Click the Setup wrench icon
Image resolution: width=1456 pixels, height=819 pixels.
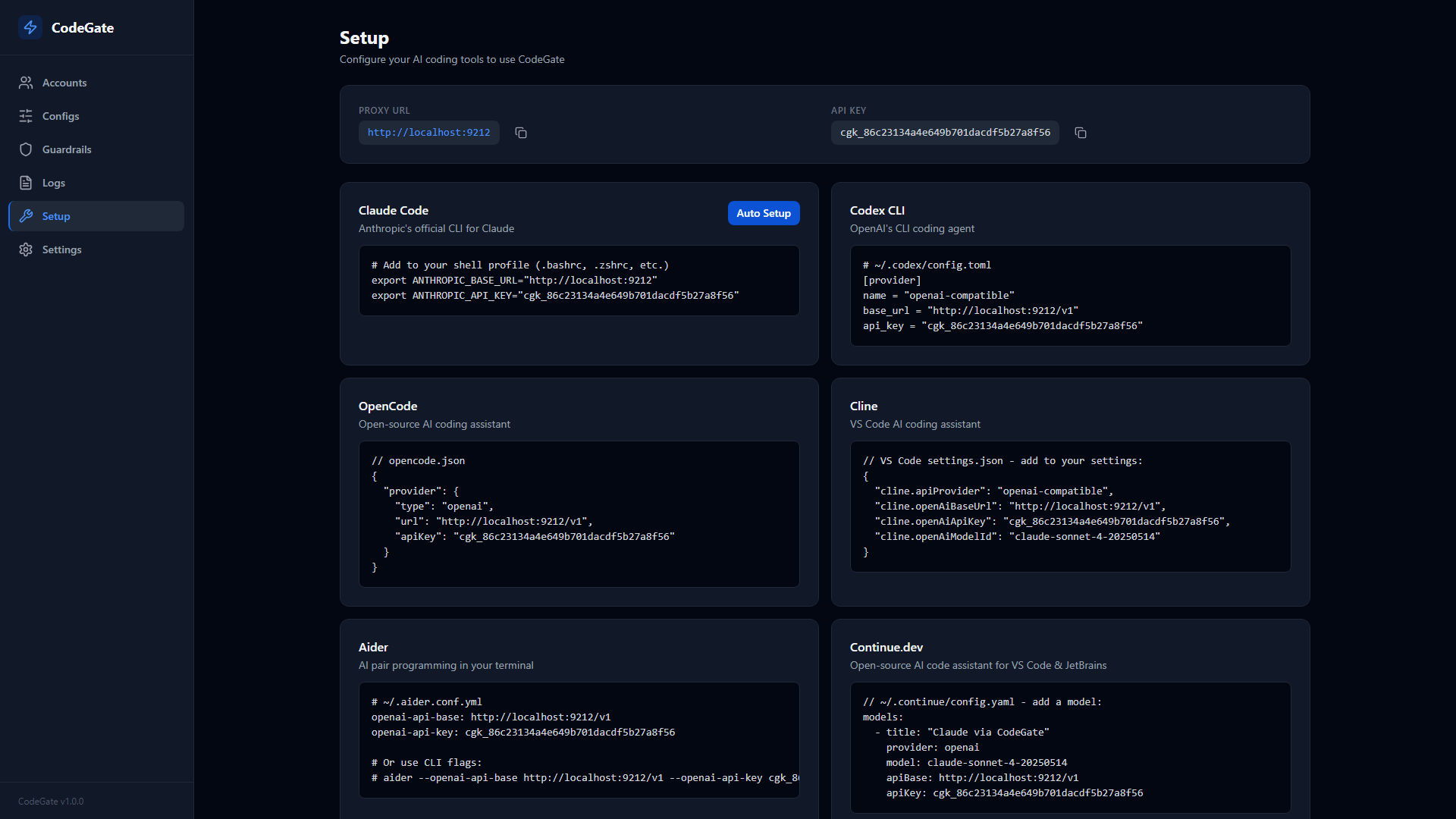[x=26, y=216]
